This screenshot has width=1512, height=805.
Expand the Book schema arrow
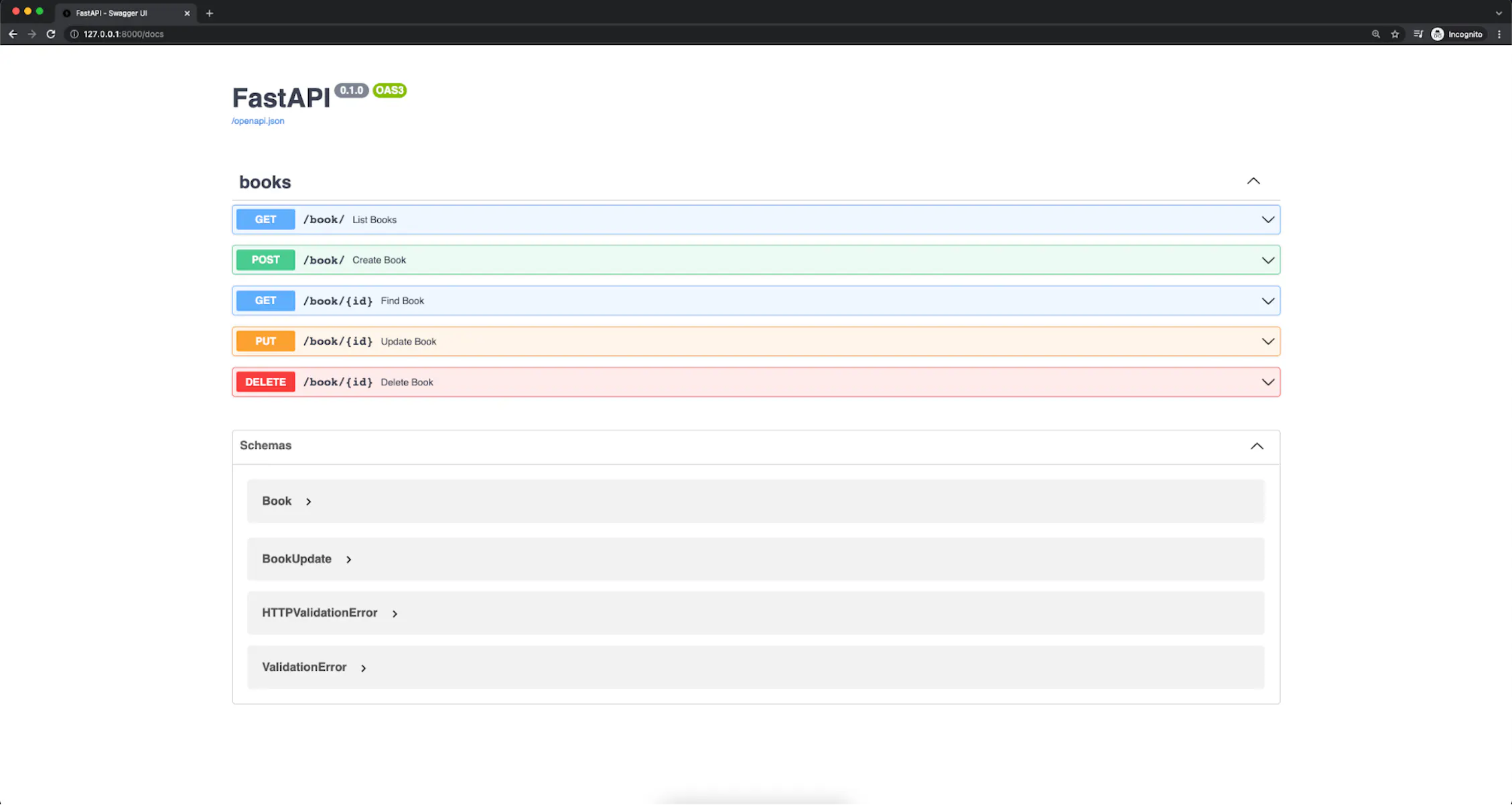[x=308, y=501]
